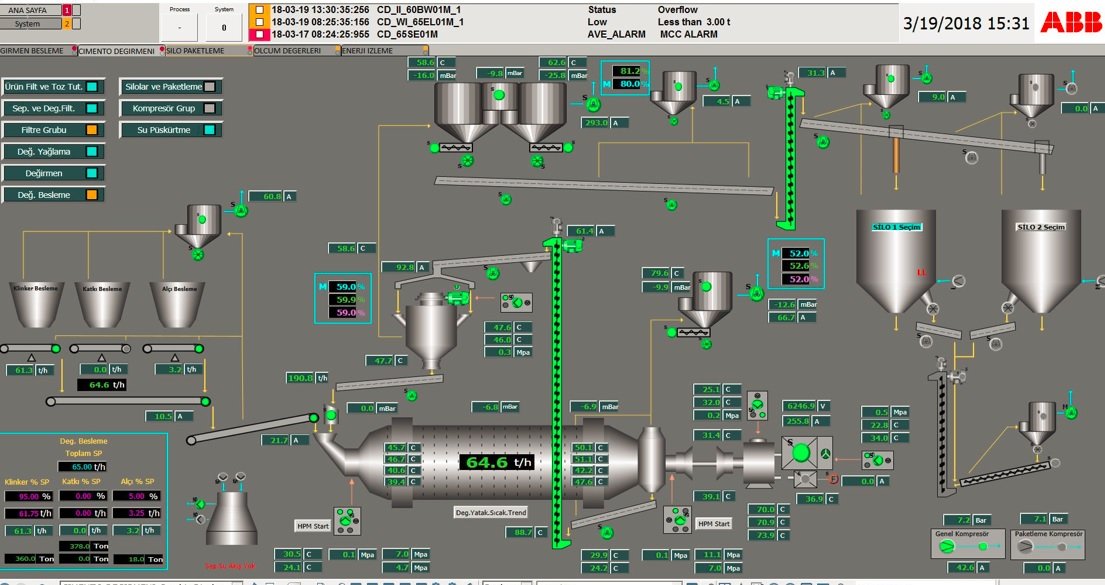Select the SILO 1 Seçim silo
Image resolution: width=1105 pixels, height=585 pixels.
(895, 258)
